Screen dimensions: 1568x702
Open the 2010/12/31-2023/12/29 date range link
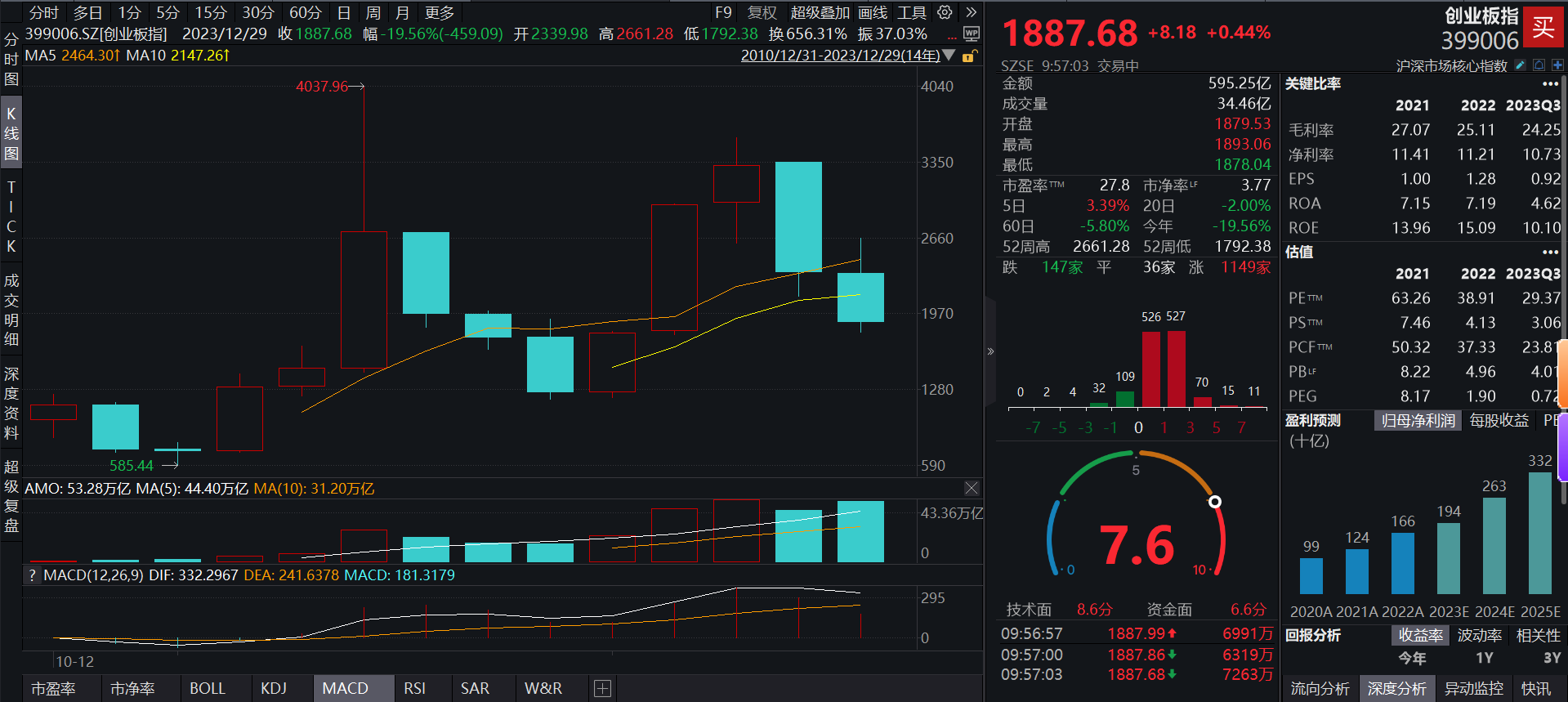pyautogui.click(x=840, y=56)
